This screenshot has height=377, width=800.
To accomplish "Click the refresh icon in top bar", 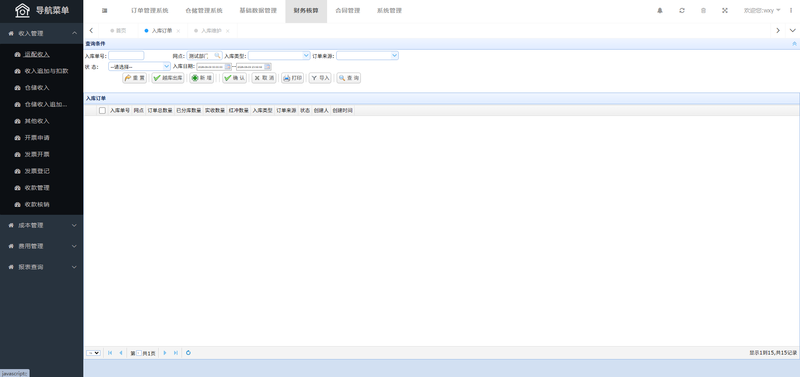I will [x=682, y=10].
